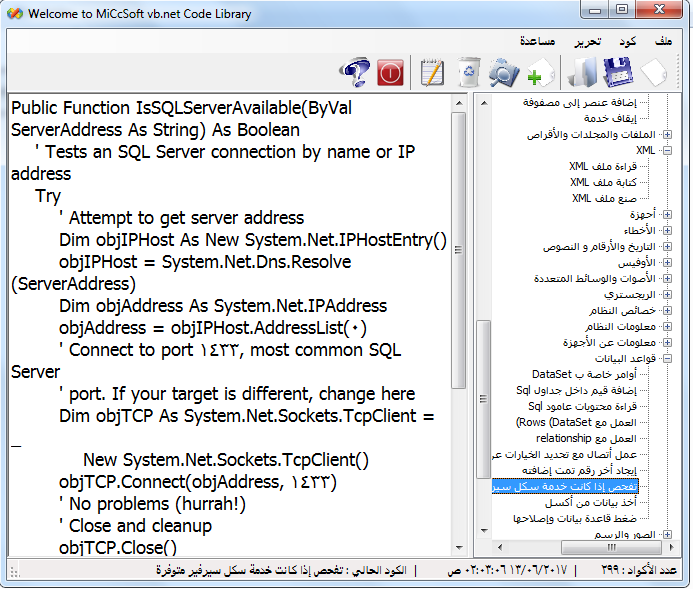The width and height of the screenshot is (693, 589).
Task: Expand the التاريخ والأرقام و النصوص node
Action: tap(667, 247)
